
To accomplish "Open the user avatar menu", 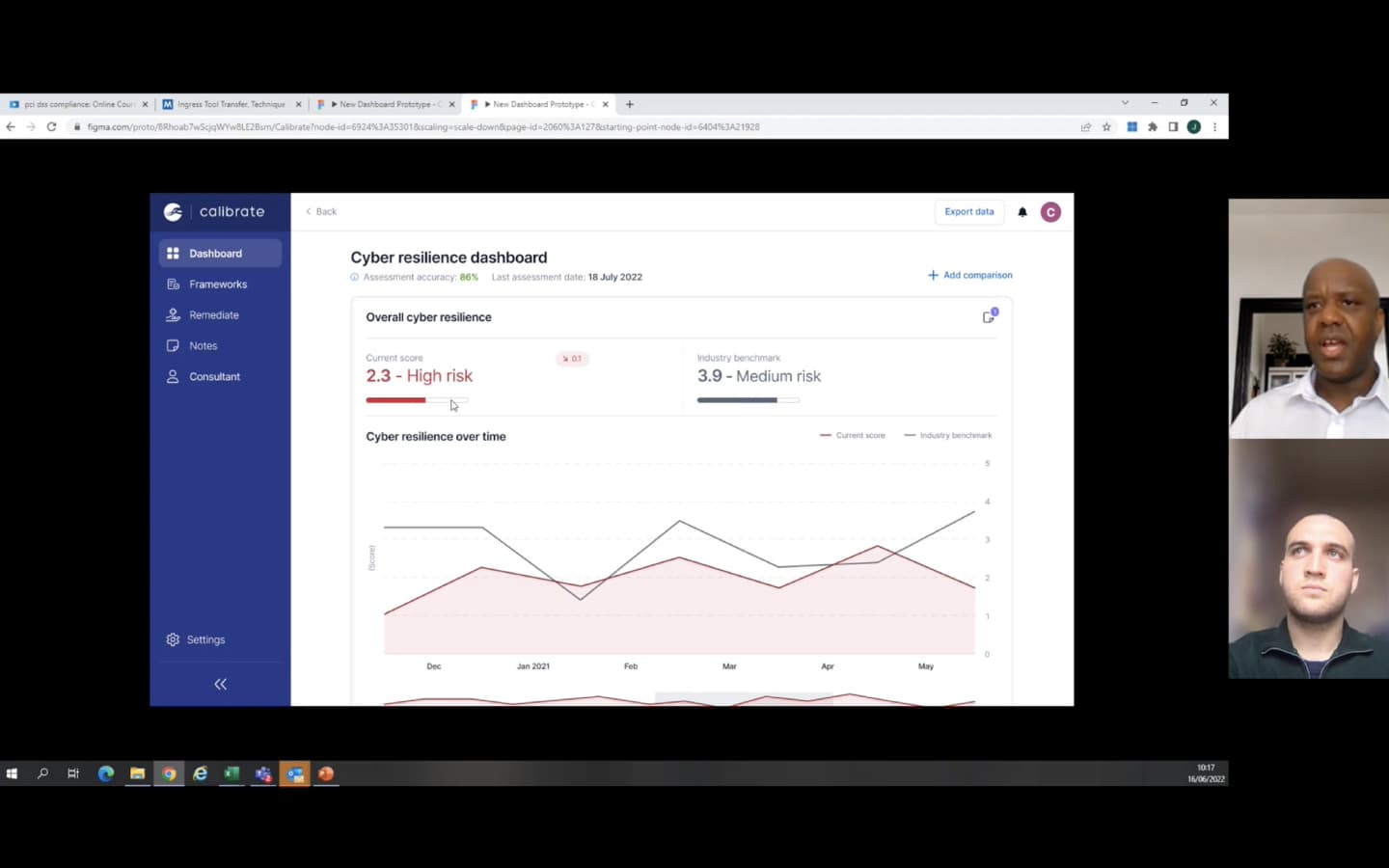I will [x=1050, y=212].
